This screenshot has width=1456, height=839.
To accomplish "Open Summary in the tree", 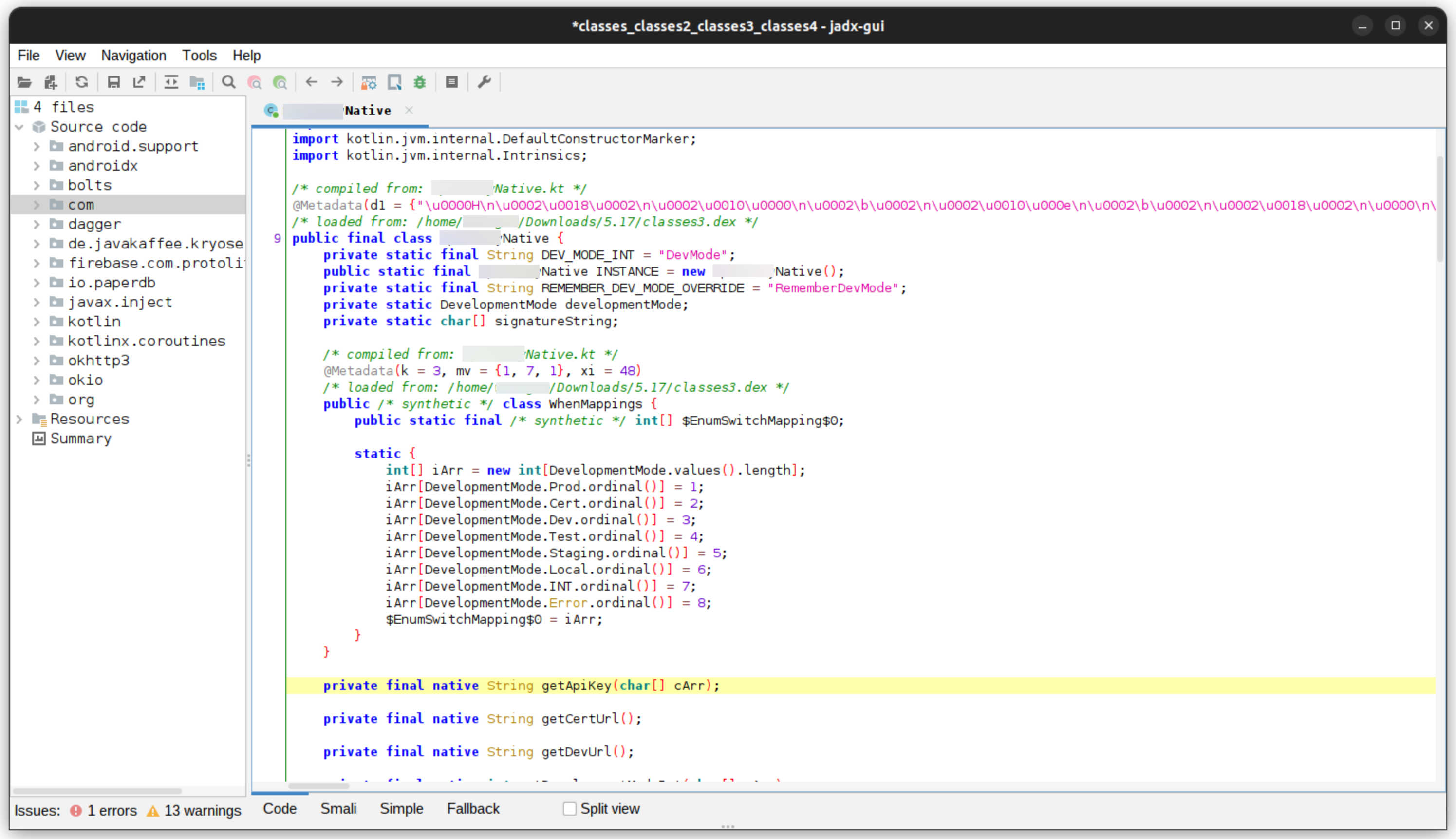I will [81, 439].
